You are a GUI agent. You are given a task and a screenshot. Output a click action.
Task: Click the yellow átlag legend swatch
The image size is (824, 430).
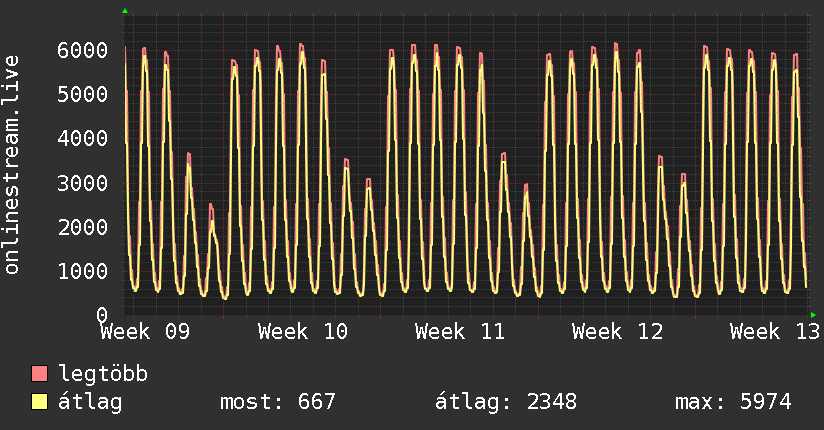pos(39,401)
